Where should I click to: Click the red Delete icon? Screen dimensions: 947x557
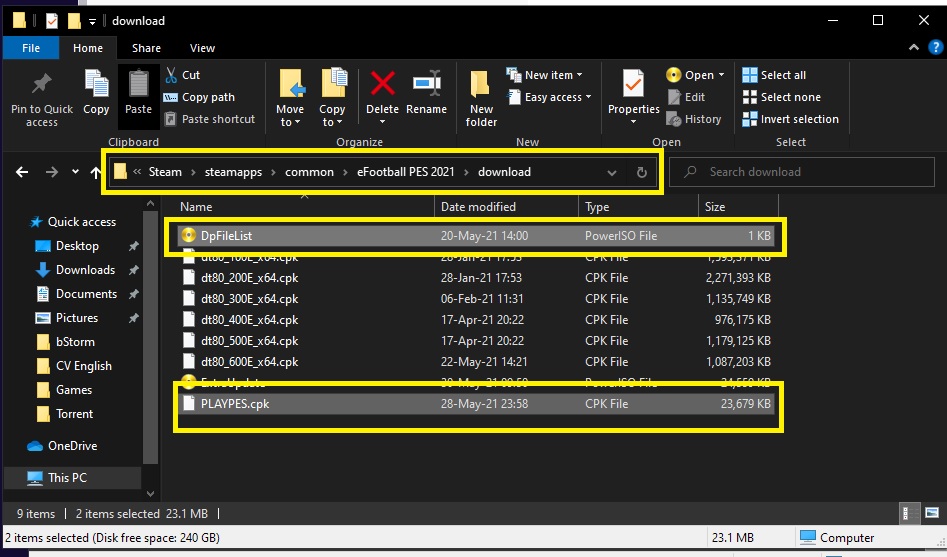[382, 83]
